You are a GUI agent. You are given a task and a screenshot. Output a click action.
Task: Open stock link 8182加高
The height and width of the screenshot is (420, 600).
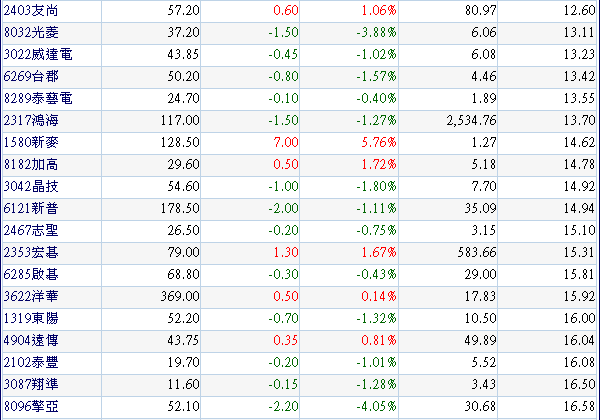31,164
